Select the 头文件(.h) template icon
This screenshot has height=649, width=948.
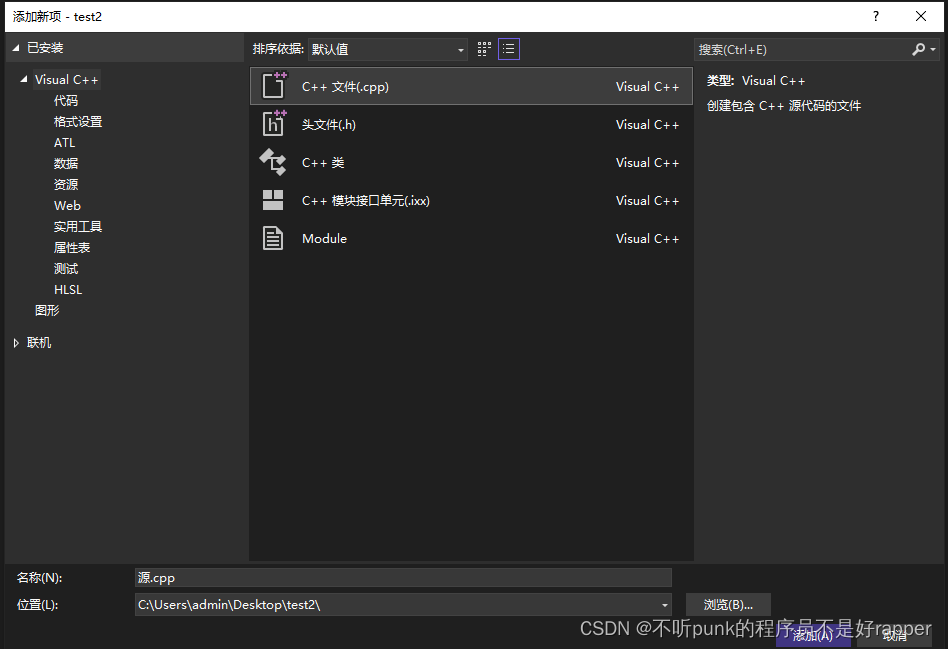(x=273, y=123)
